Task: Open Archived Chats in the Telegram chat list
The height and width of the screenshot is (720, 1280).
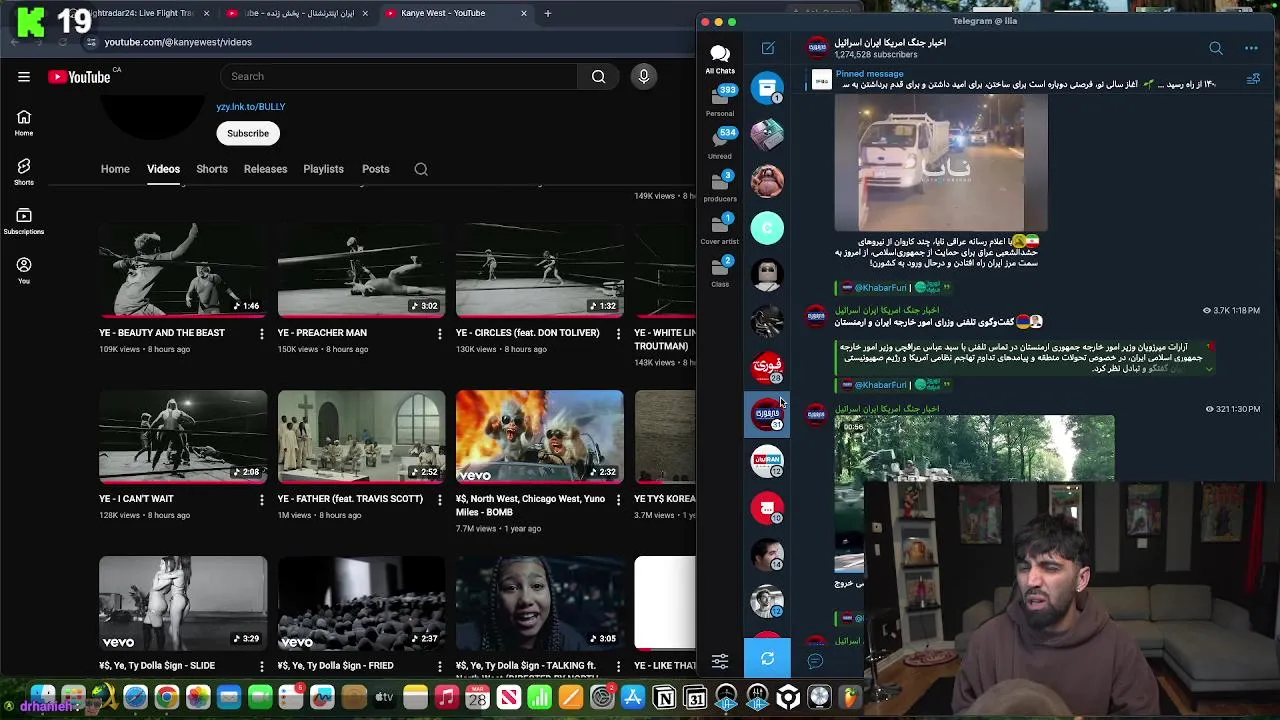Action: (767, 88)
